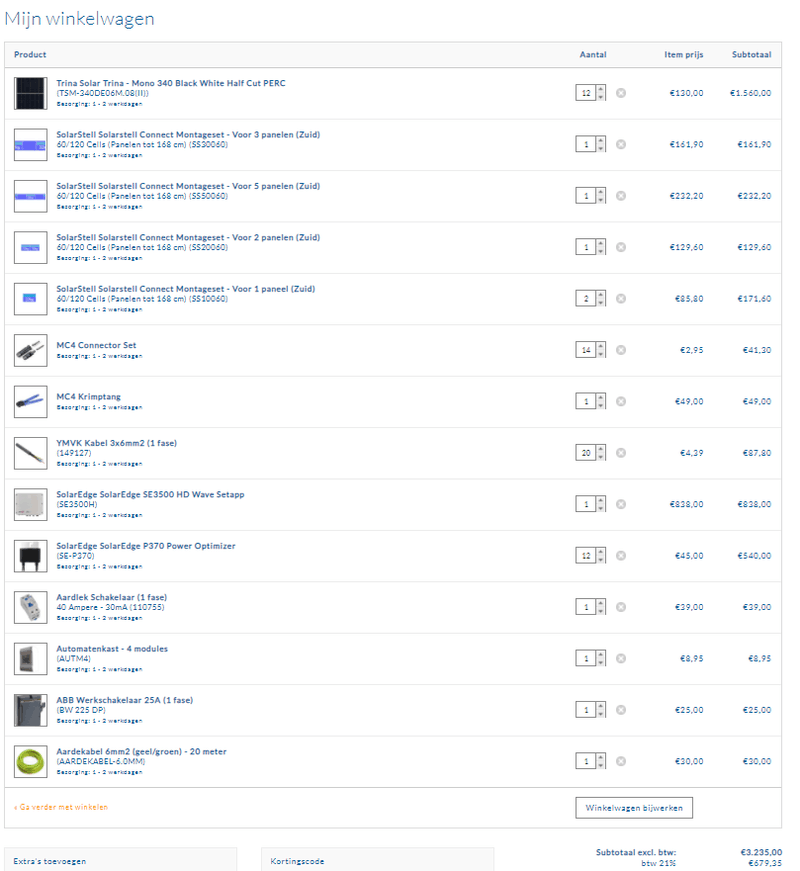Click the MC4 Krimptang product thumbnail
The width and height of the screenshot is (800, 871).
pyautogui.click(x=30, y=401)
